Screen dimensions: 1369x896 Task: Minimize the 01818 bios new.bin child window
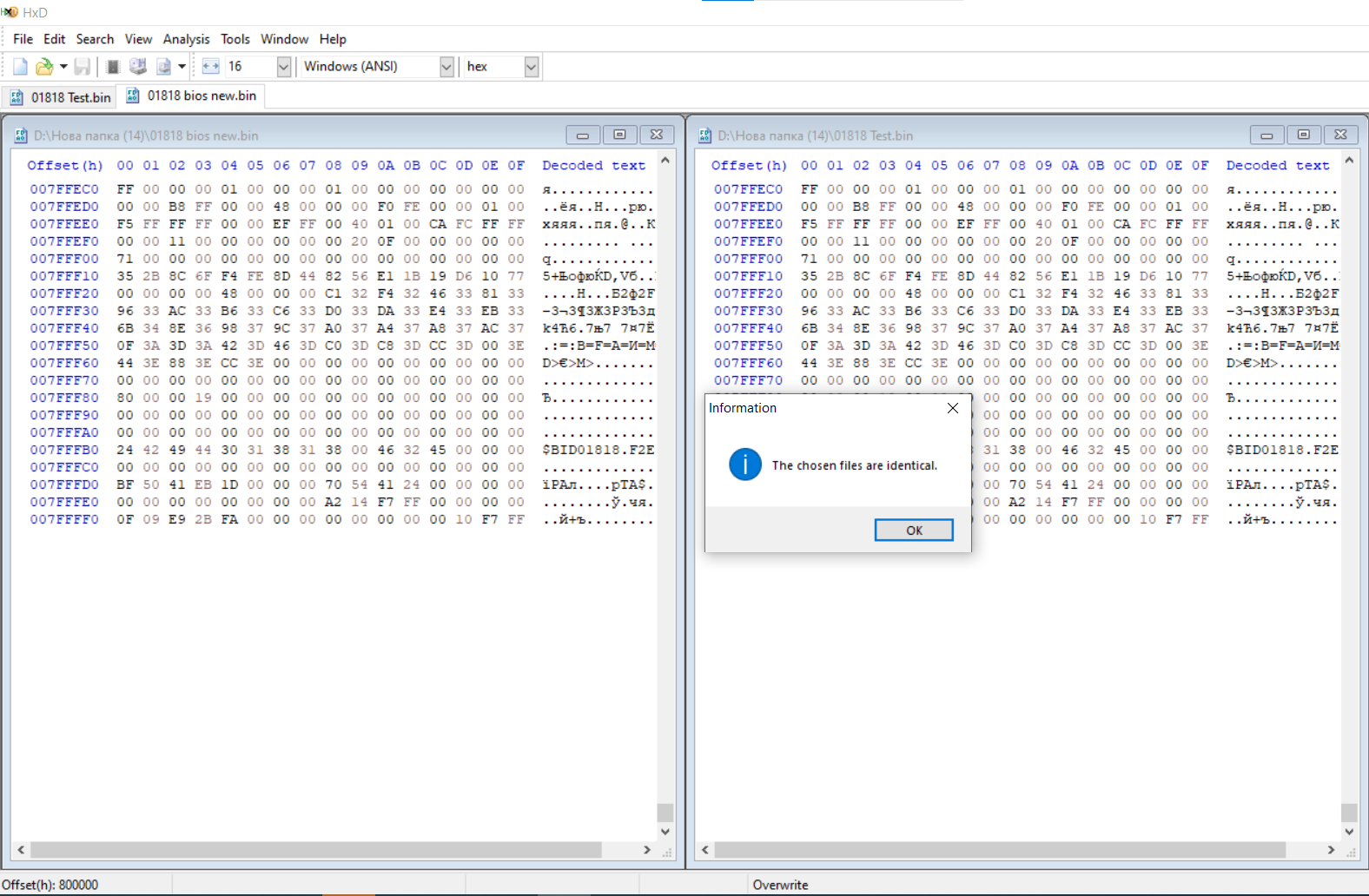click(x=583, y=135)
